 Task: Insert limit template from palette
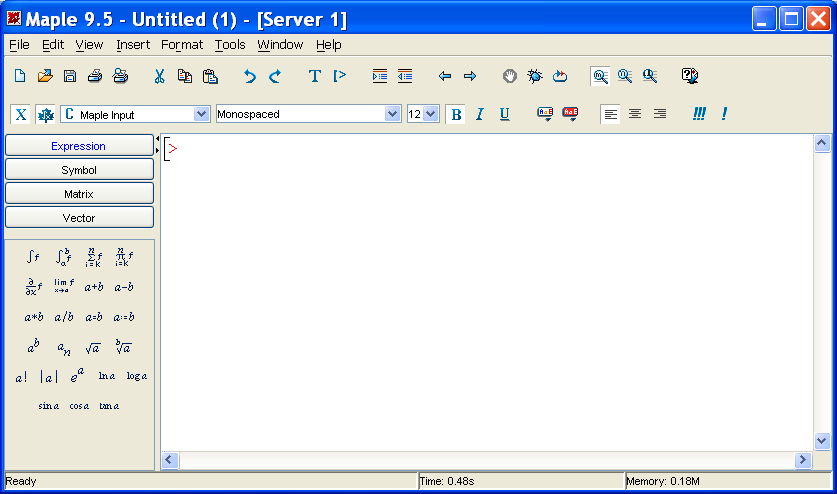click(x=64, y=286)
